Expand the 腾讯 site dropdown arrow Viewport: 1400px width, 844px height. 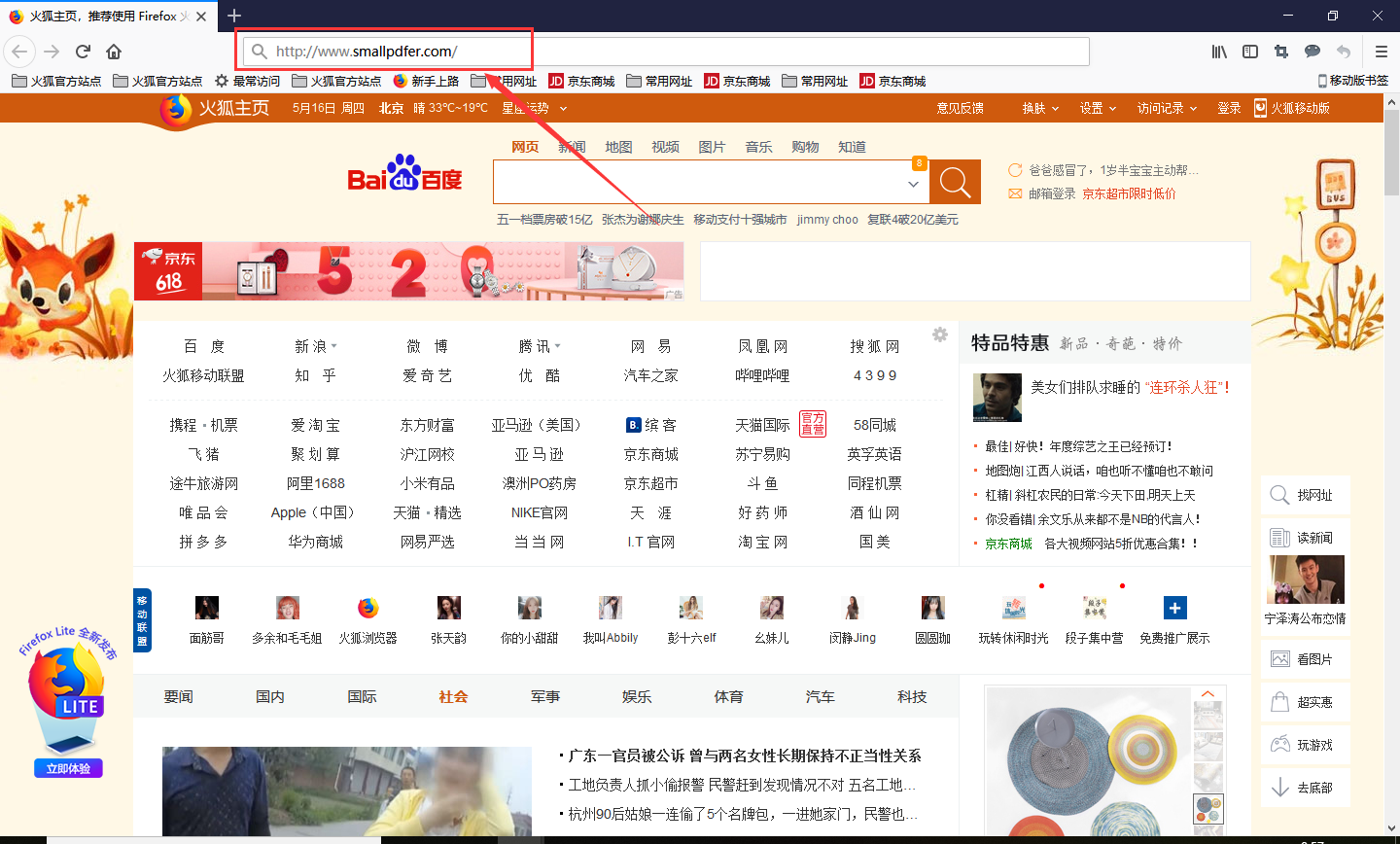[557, 346]
